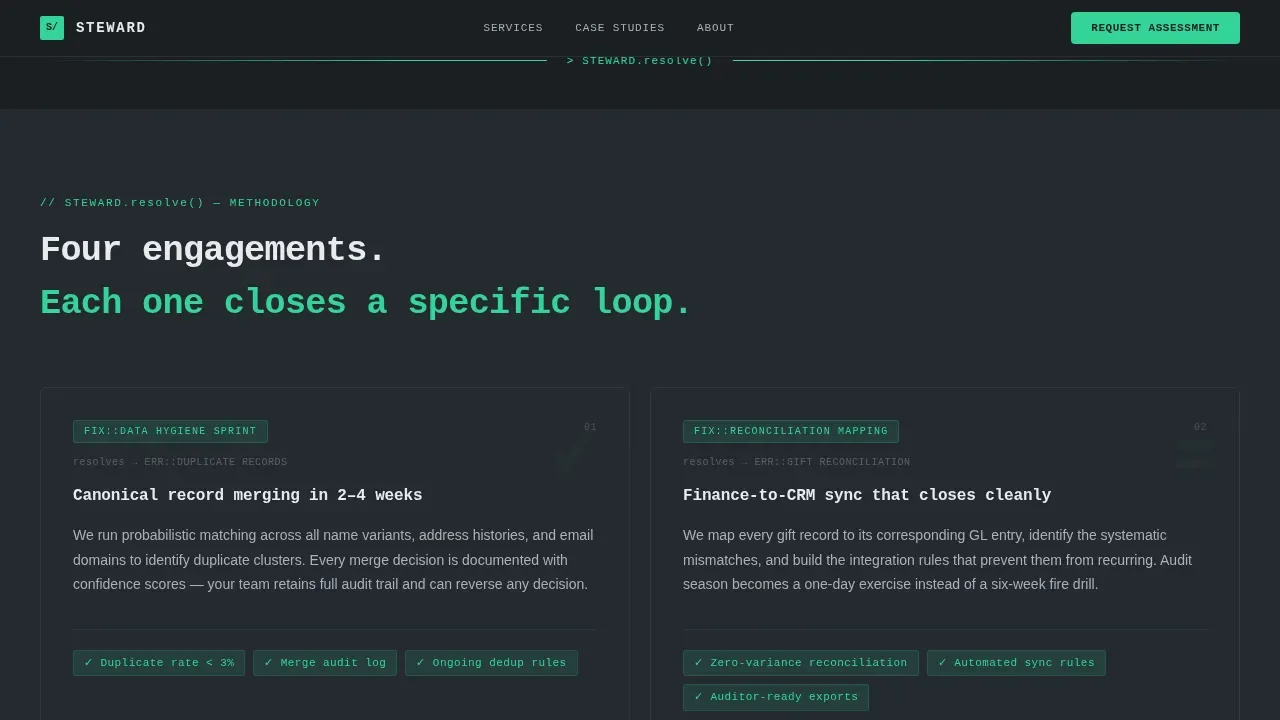Click the Request Assessment button
The height and width of the screenshot is (720, 1280).
tap(1155, 28)
